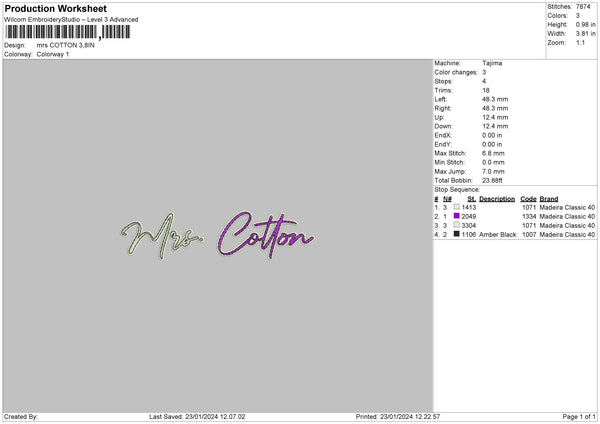Click the purple 'Cotton' embroidery preview
Viewport: 600px width, 424px height.
click(x=266, y=234)
